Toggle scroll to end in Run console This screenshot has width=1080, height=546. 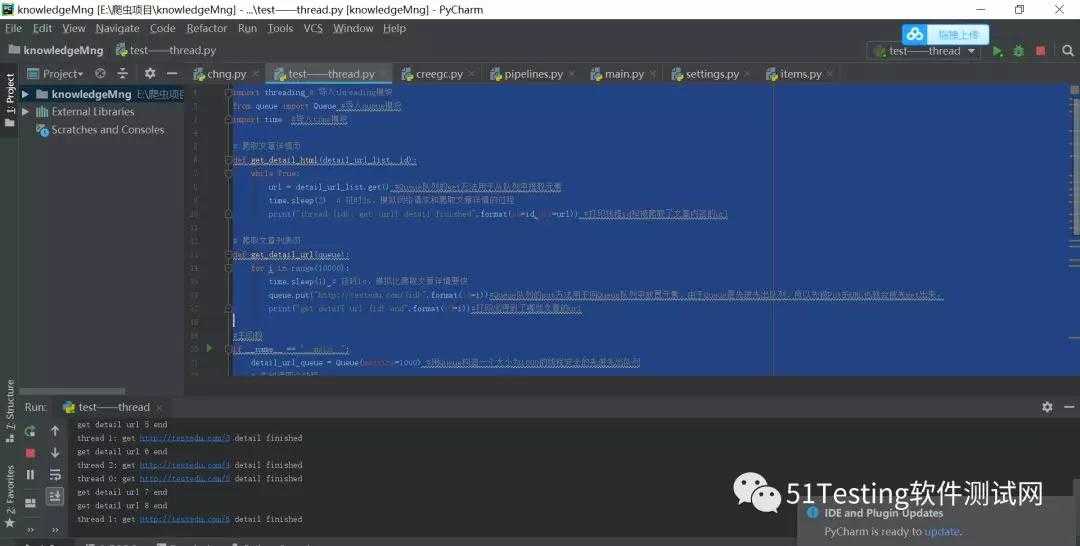[x=55, y=496]
